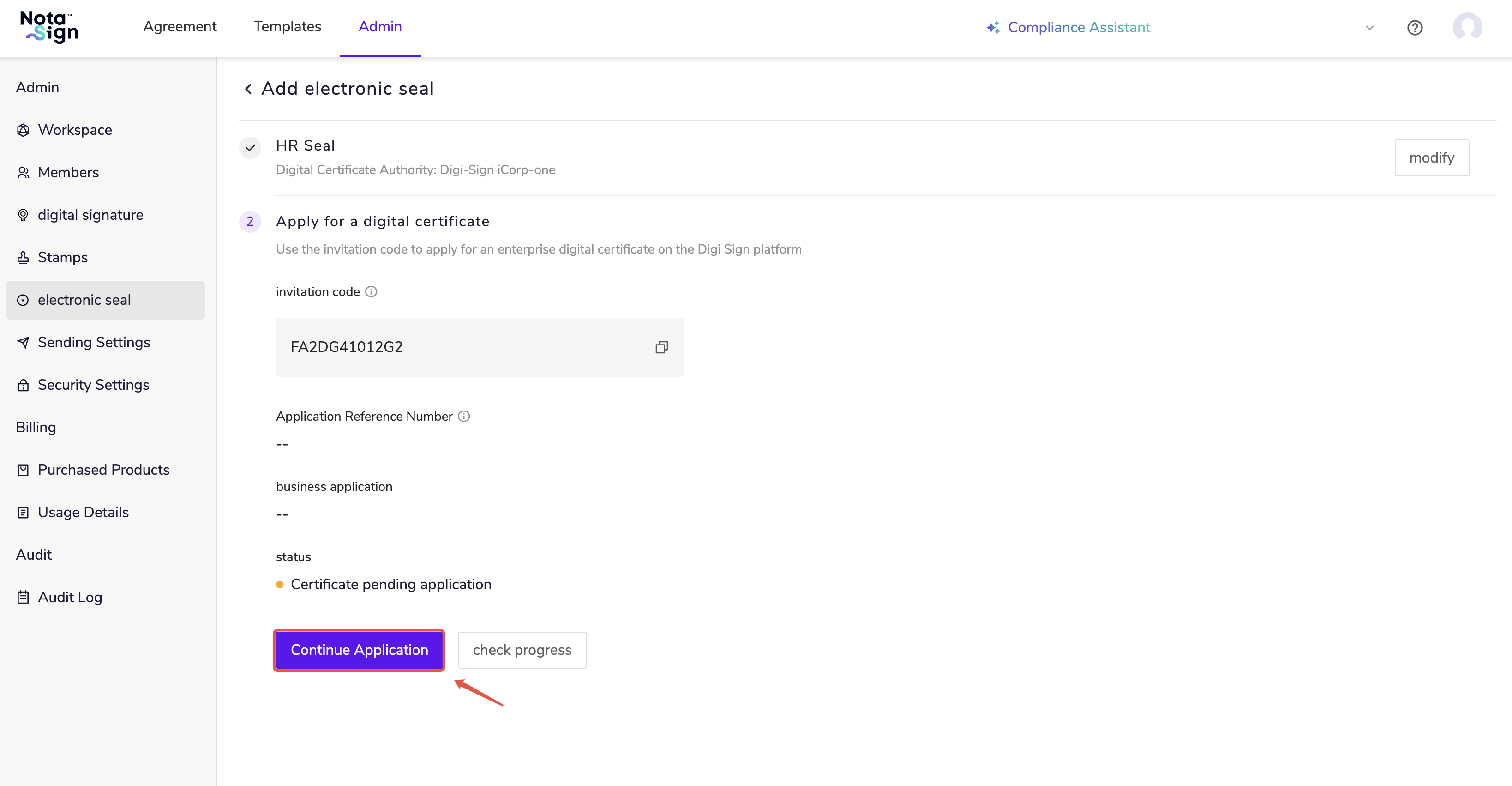
Task: Click the Stamps sidebar icon
Action: 23,257
